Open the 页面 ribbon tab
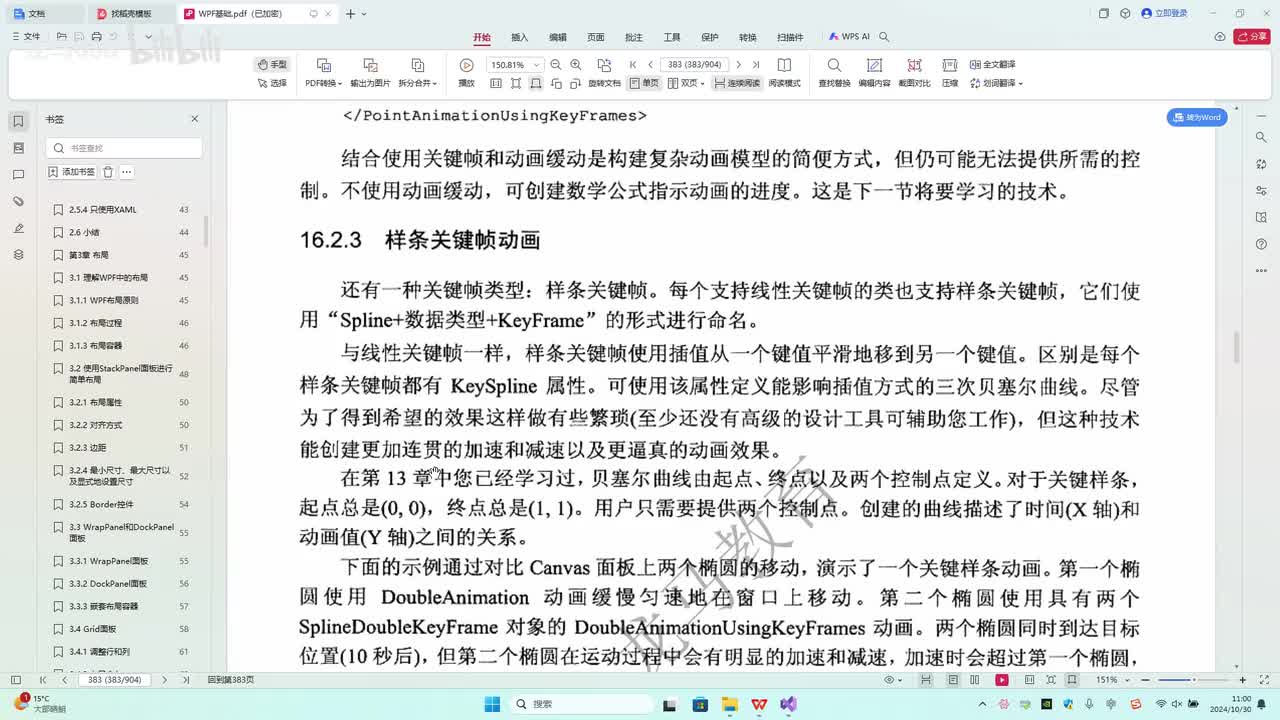Screen dimensions: 1280x720 click(x=596, y=37)
